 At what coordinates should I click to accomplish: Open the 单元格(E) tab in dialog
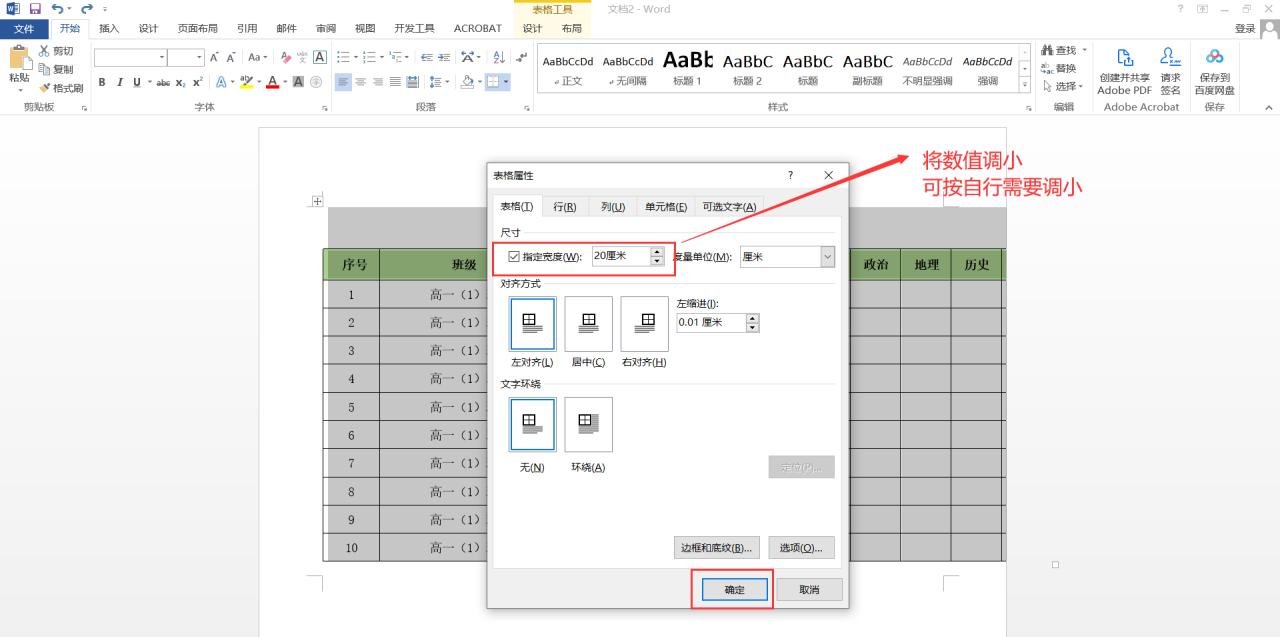pos(666,207)
